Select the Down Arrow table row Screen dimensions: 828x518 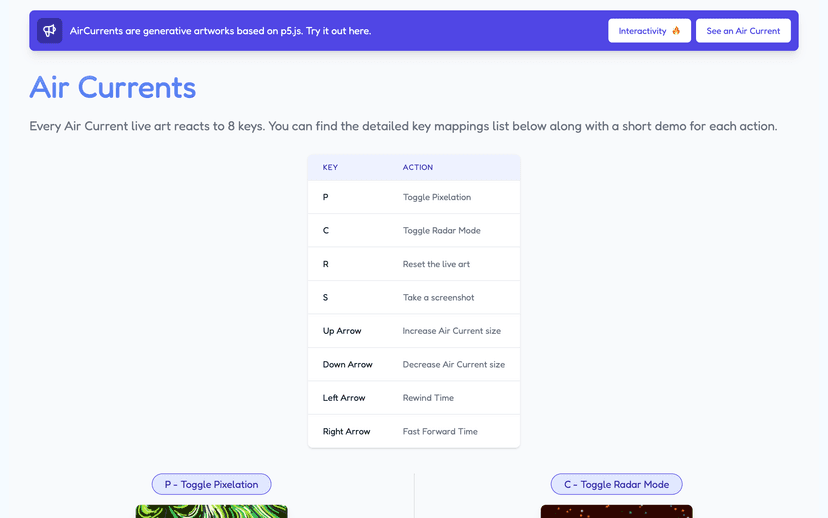pyautogui.click(x=414, y=364)
